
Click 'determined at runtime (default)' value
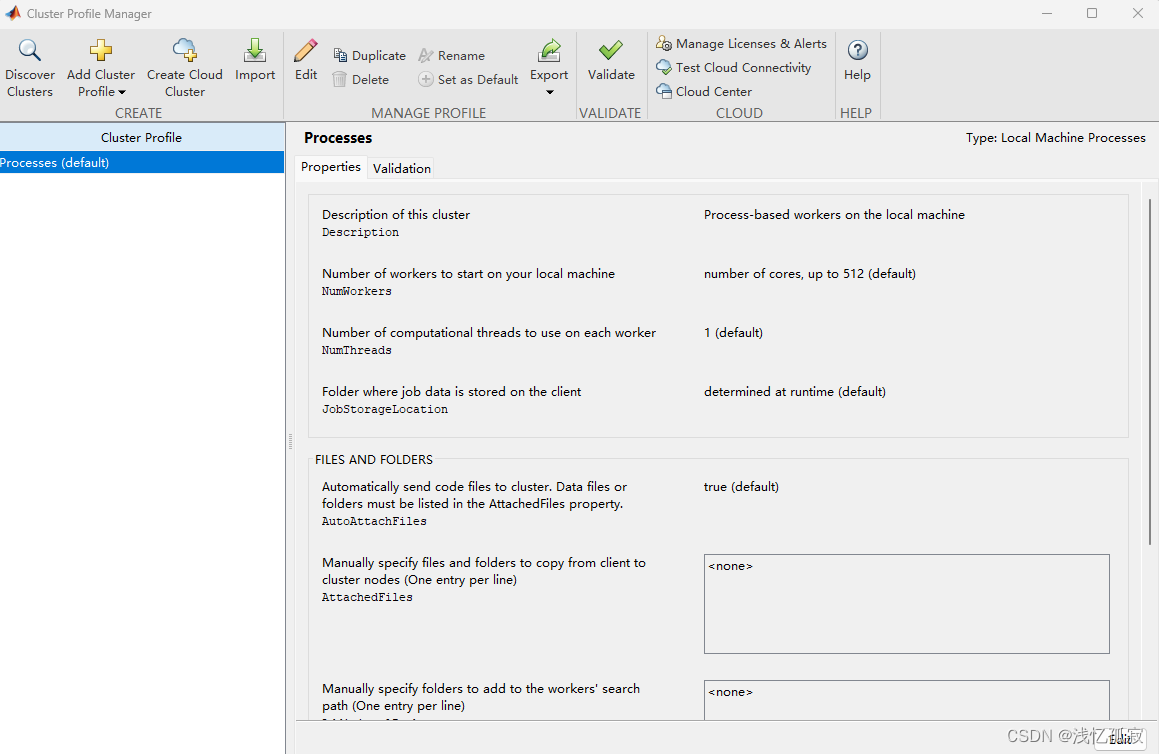pos(795,392)
